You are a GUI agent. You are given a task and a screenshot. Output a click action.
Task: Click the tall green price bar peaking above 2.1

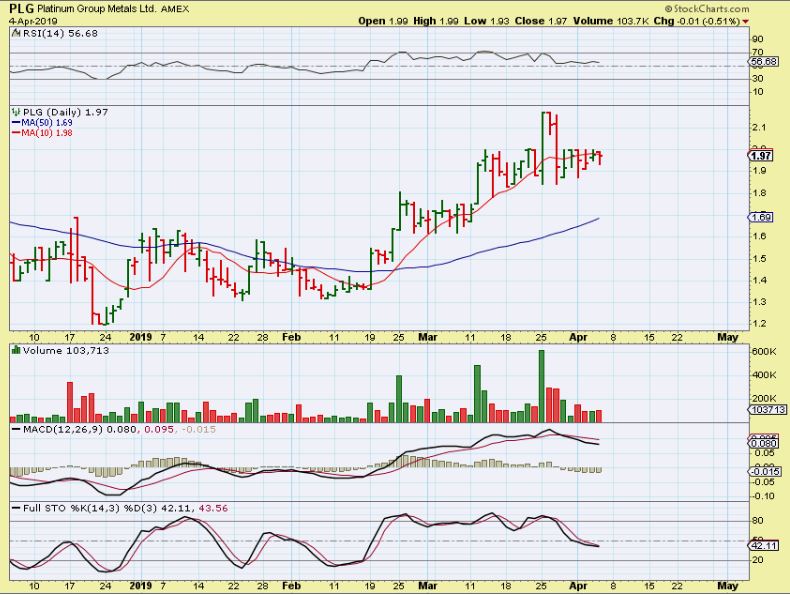(543, 148)
